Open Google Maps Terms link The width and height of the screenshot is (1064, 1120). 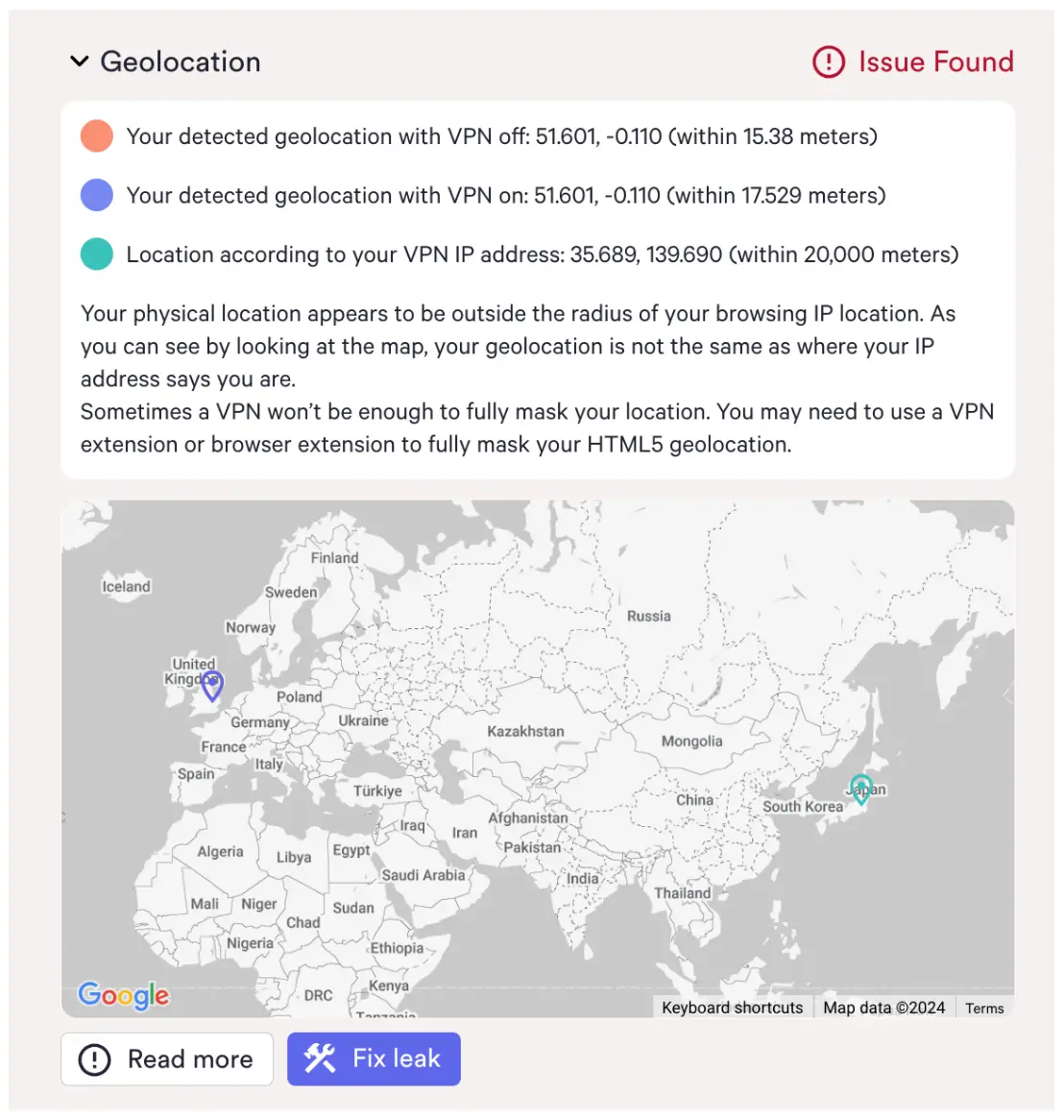point(984,1008)
